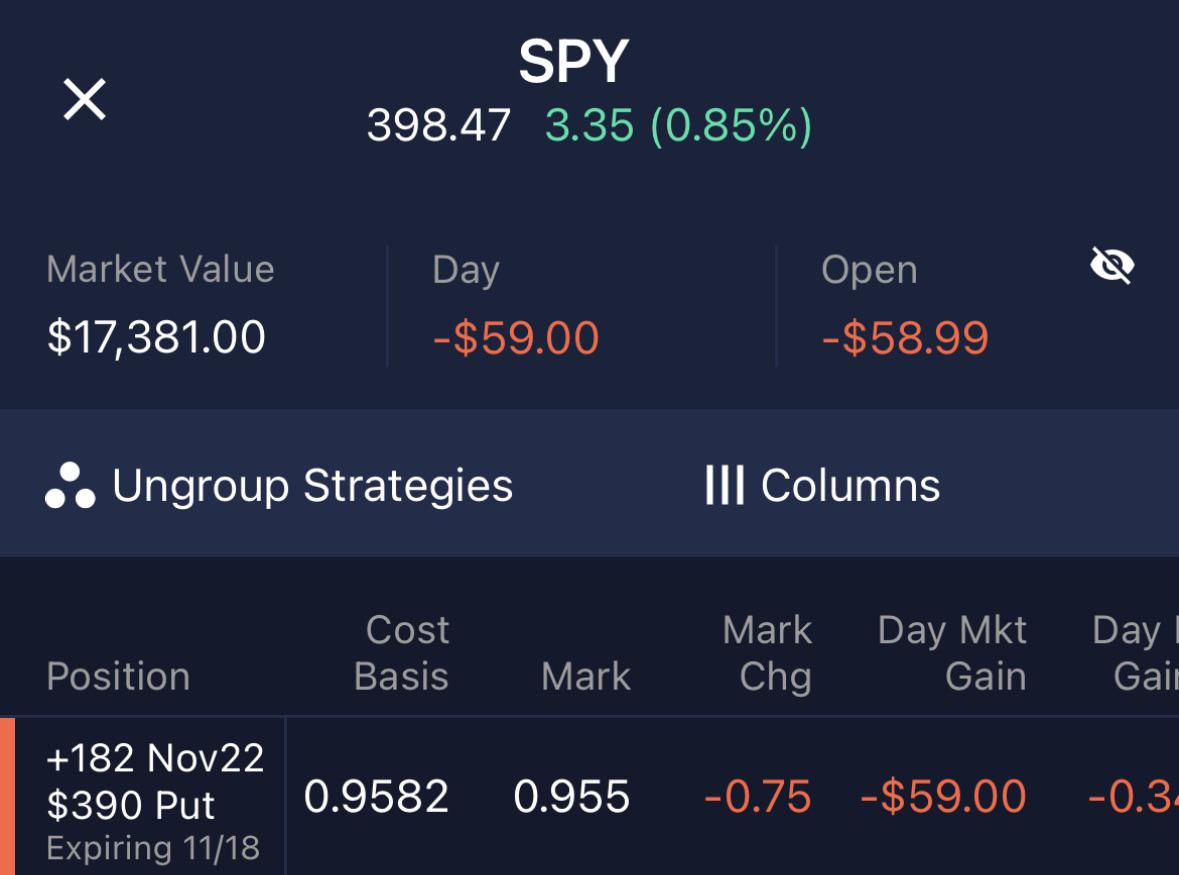Tap the Day summary value -$59.00
The width and height of the screenshot is (1179, 875).
click(x=516, y=337)
